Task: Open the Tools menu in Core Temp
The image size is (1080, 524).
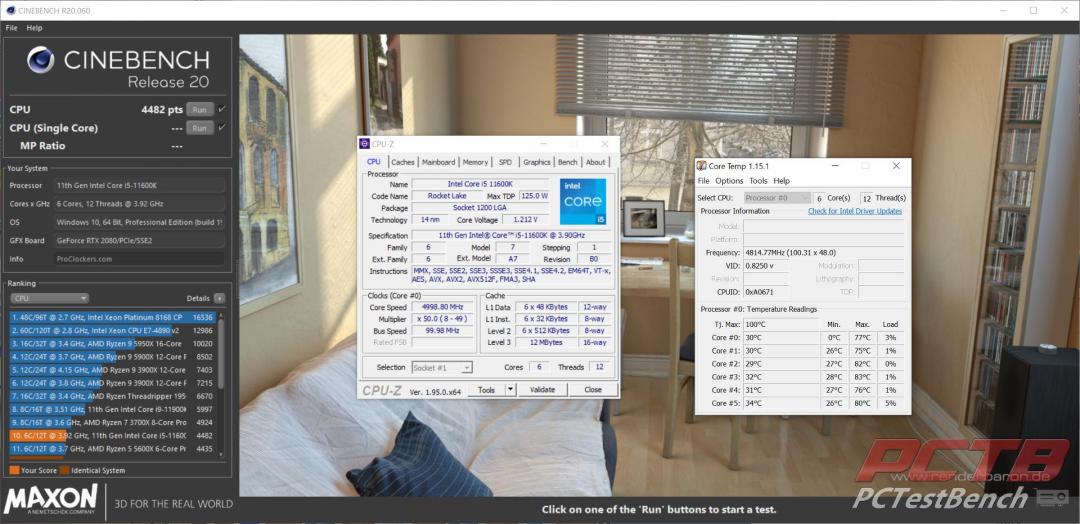Action: 758,181
